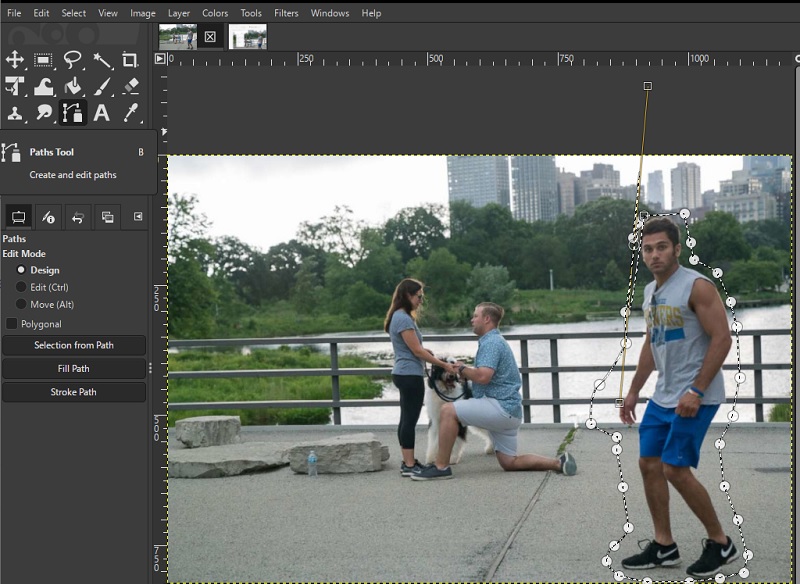Select the Color Picker tool
The height and width of the screenshot is (584, 800).
point(131,113)
